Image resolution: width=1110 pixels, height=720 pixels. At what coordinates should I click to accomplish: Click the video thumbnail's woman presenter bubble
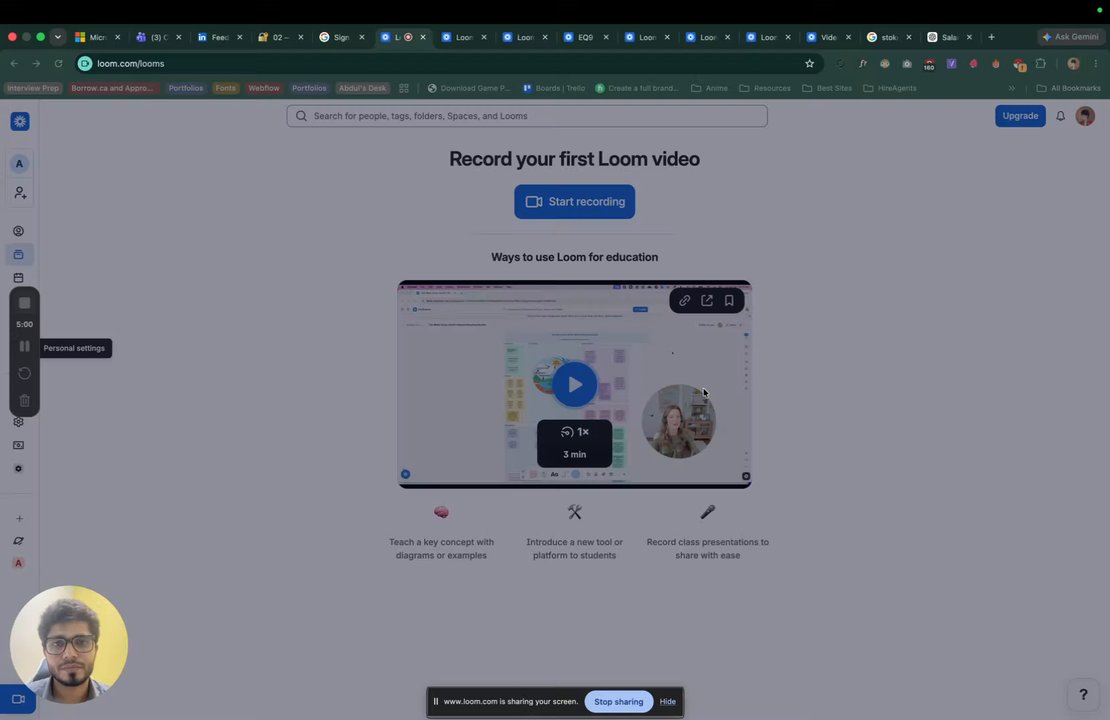[678, 421]
